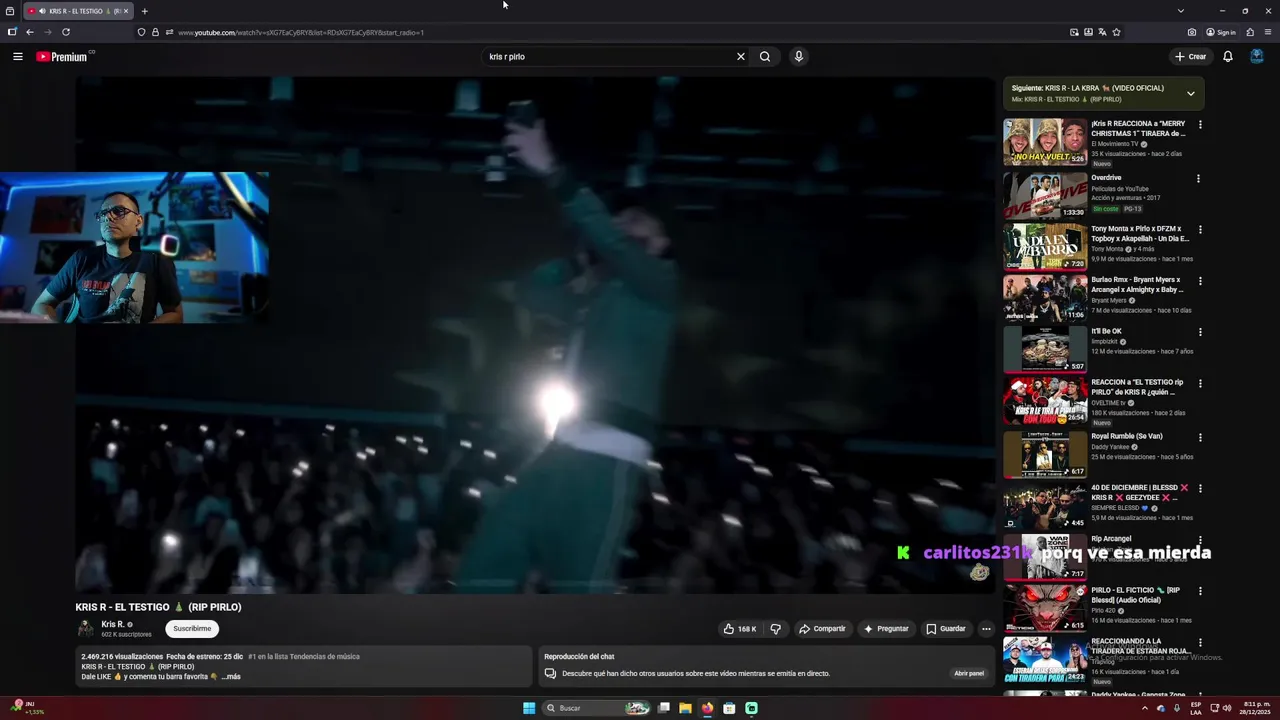Expand description with '...más'

231,677
